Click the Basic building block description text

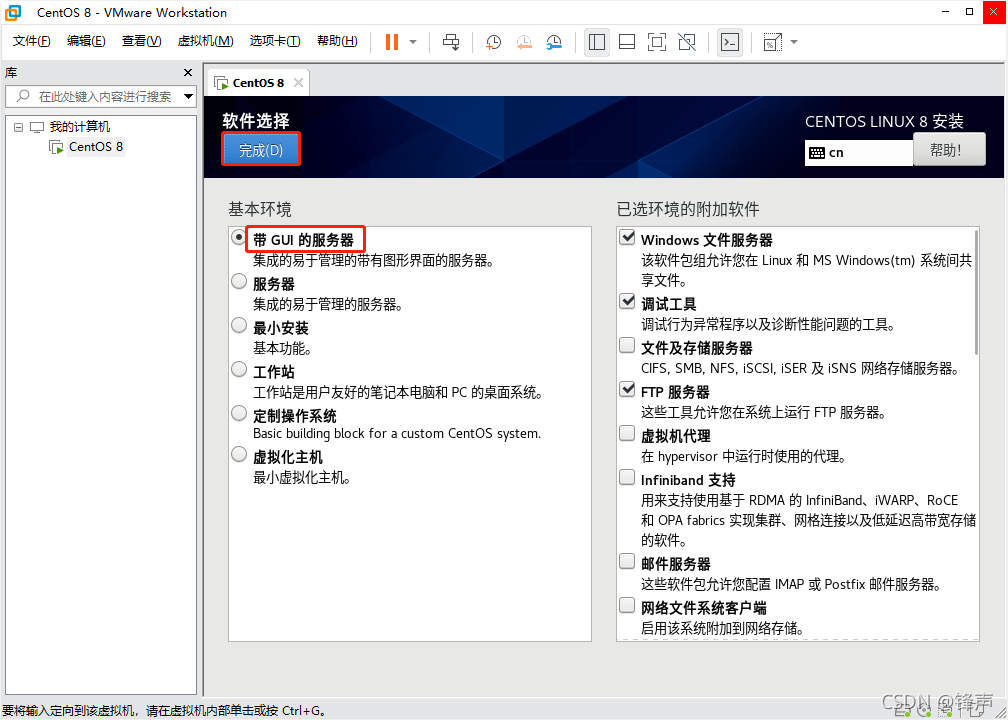[397, 433]
